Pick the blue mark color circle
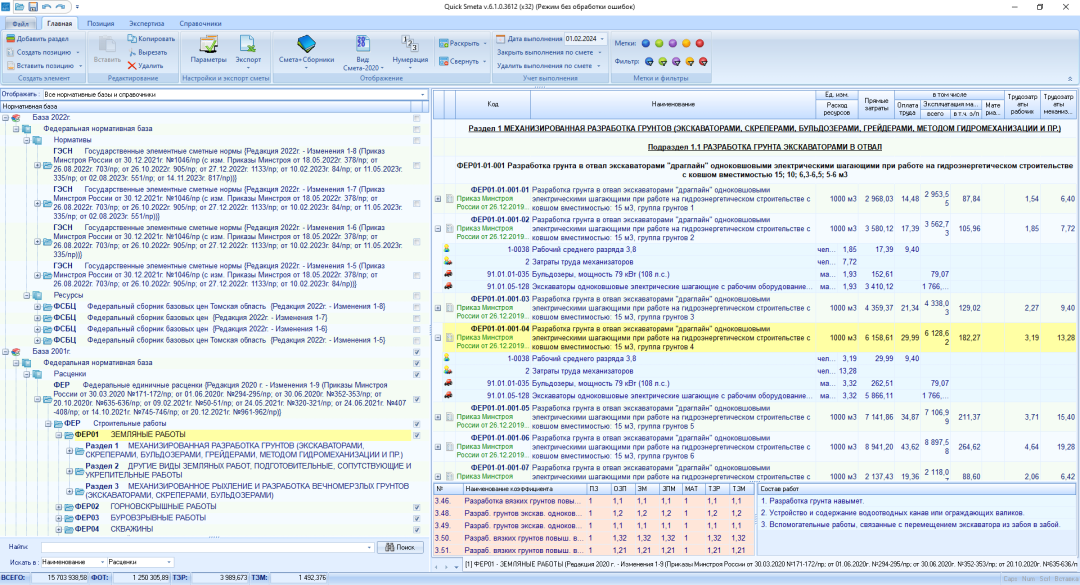This screenshot has height=585, width=1080. coord(645,43)
